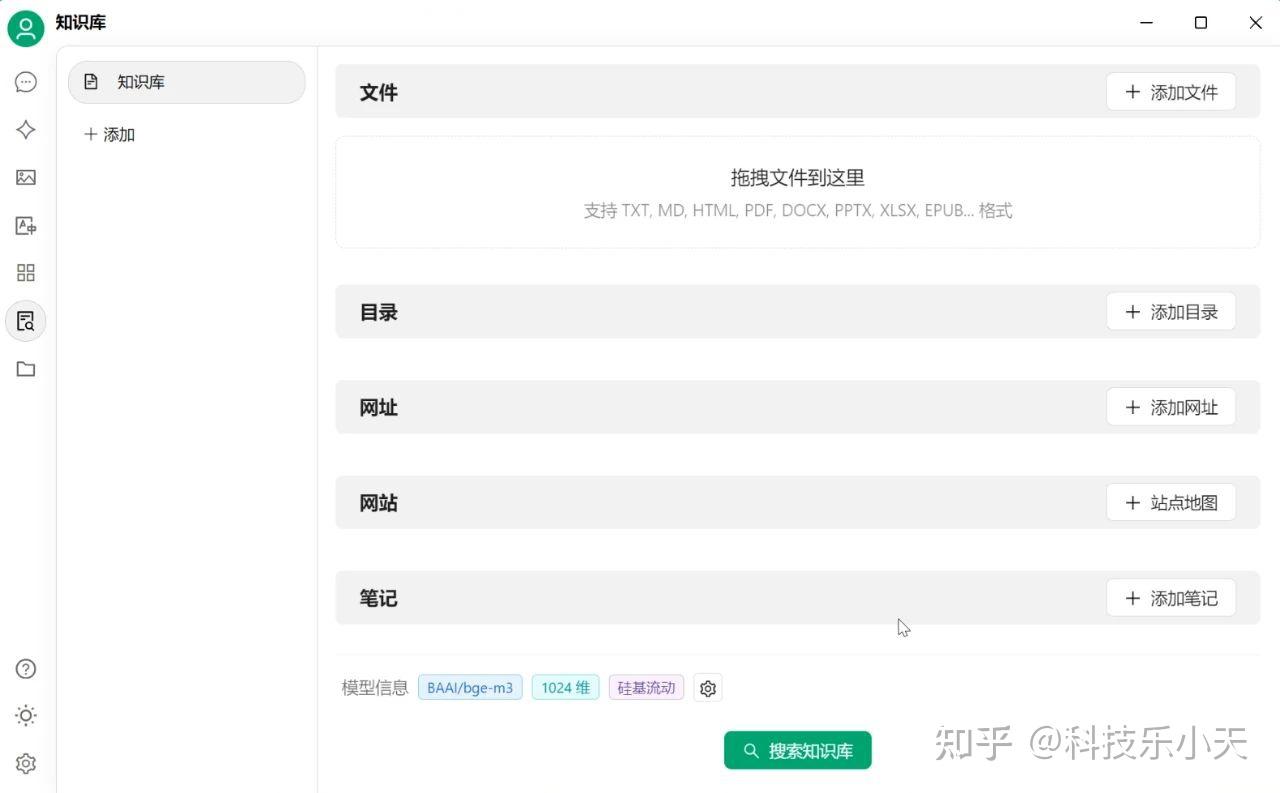The height and width of the screenshot is (793, 1280).
Task: Open the files folder panel
Action: click(25, 369)
